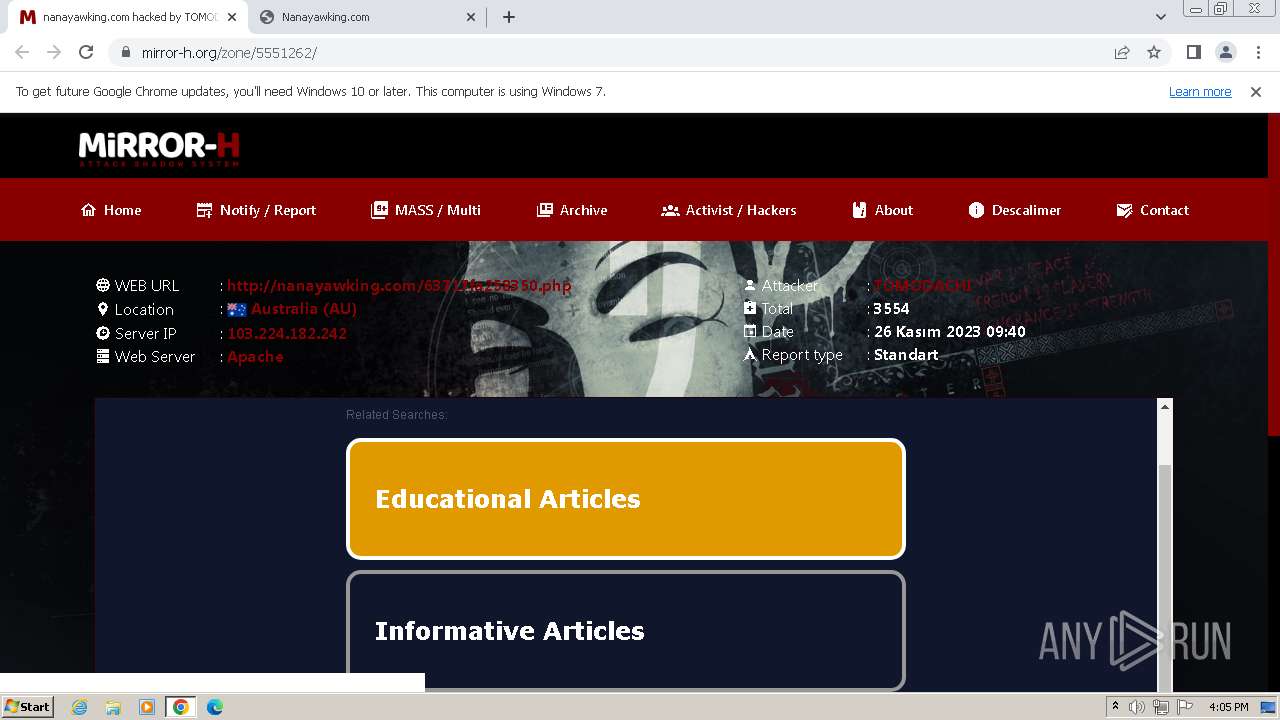The width and height of the screenshot is (1280, 720).
Task: Open the About page
Action: (x=883, y=210)
